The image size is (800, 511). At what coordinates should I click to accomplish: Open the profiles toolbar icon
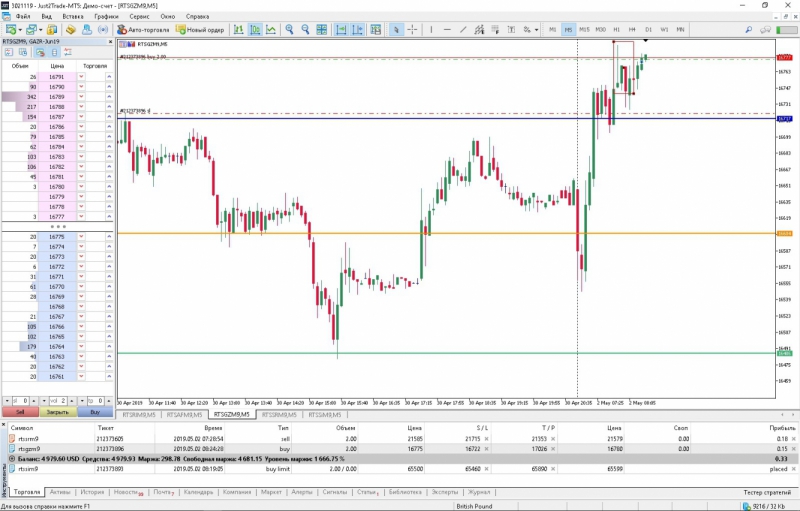[x=32, y=30]
